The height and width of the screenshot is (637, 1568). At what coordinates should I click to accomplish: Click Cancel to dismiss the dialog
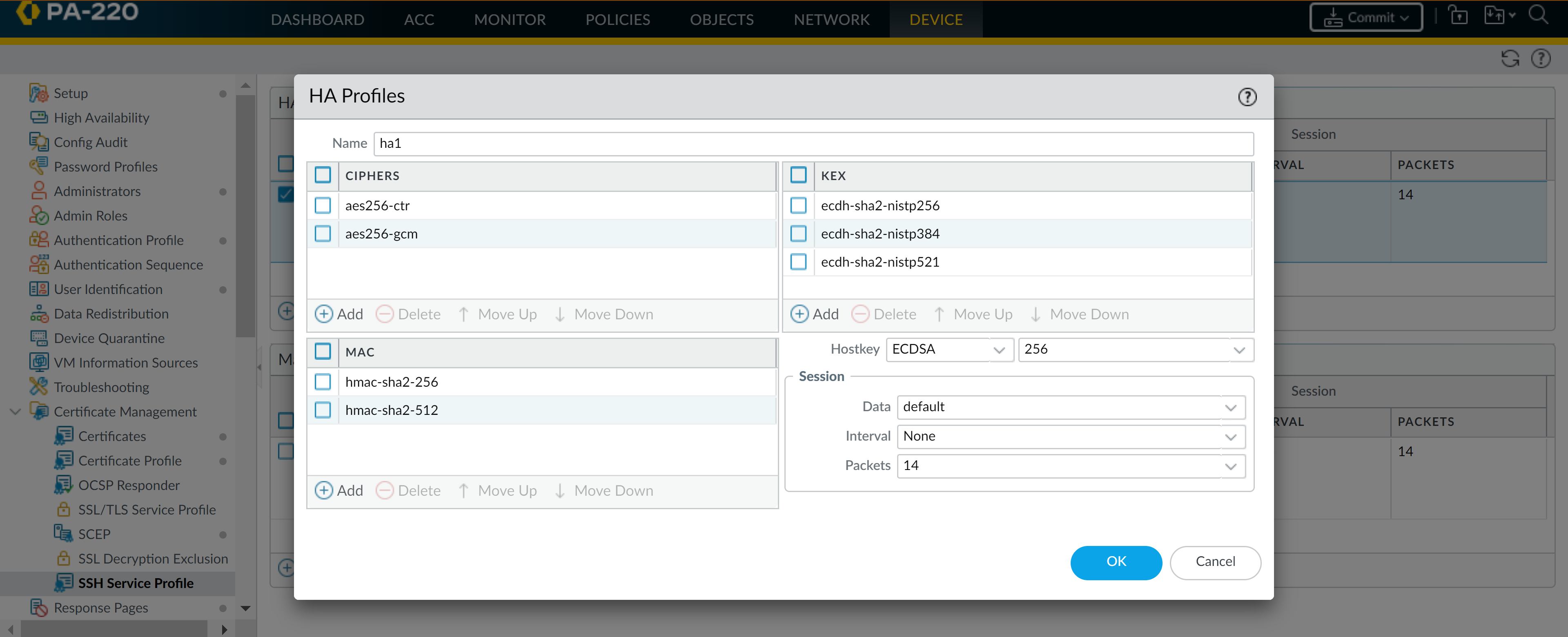[1214, 561]
